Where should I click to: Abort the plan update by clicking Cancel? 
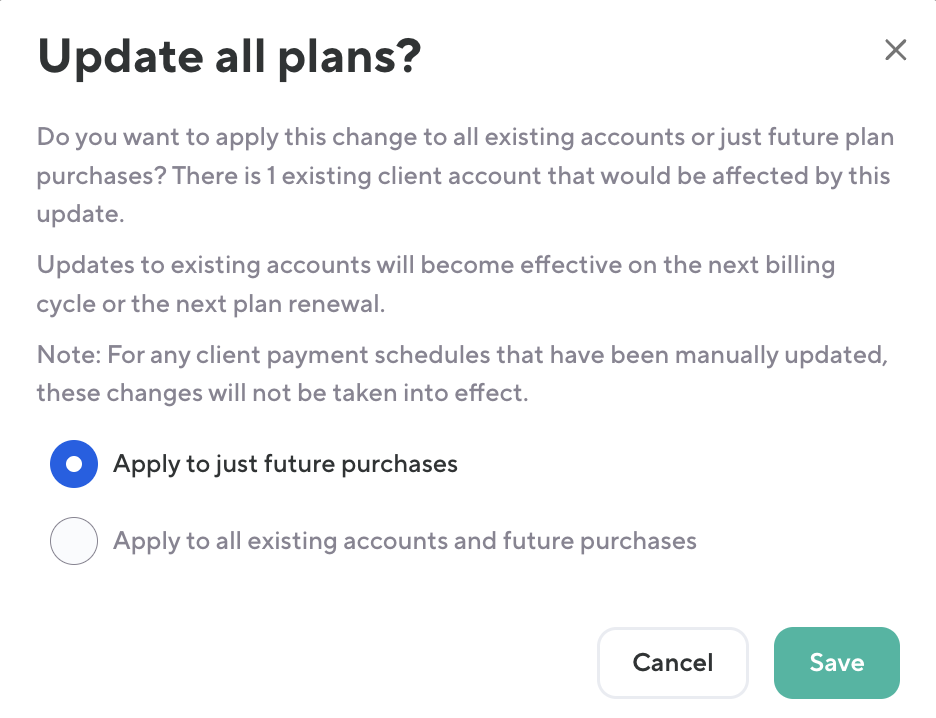point(672,662)
